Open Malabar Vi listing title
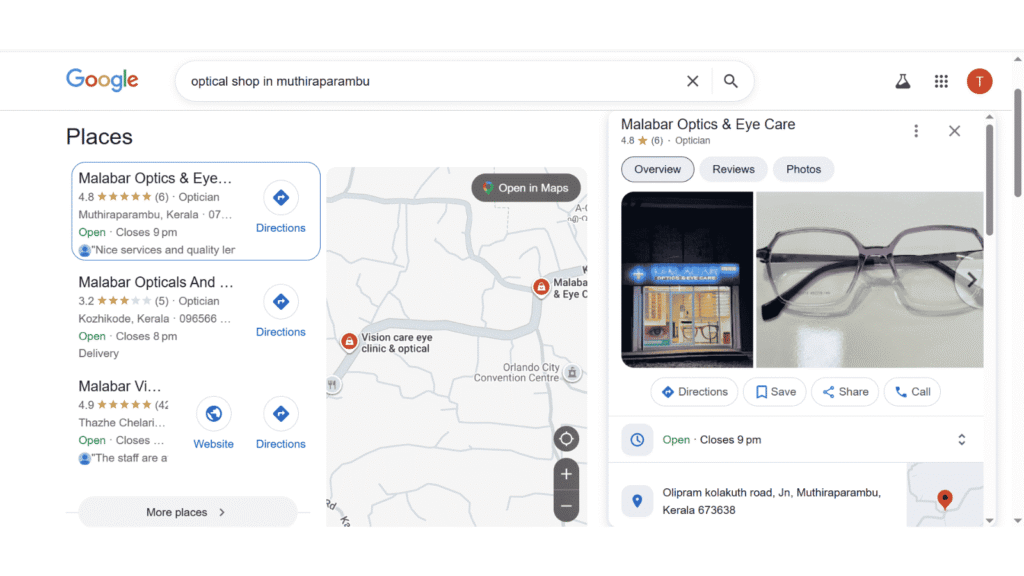The width and height of the screenshot is (1024, 576). point(120,386)
